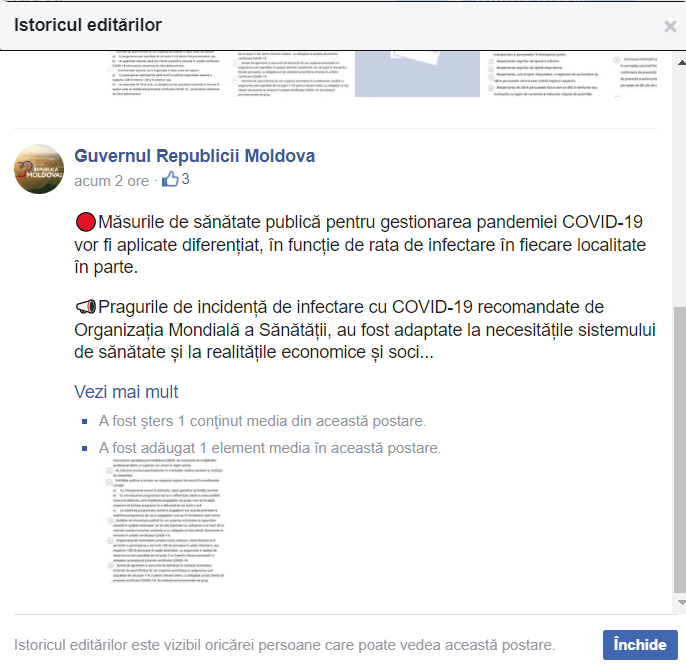Open the blue image thumbnail at top

(x=417, y=74)
